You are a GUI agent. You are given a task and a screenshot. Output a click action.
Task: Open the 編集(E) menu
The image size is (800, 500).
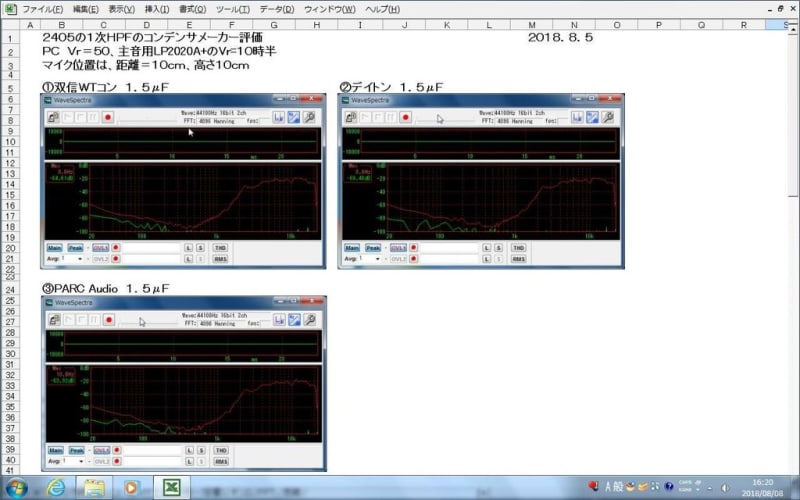(86, 9)
